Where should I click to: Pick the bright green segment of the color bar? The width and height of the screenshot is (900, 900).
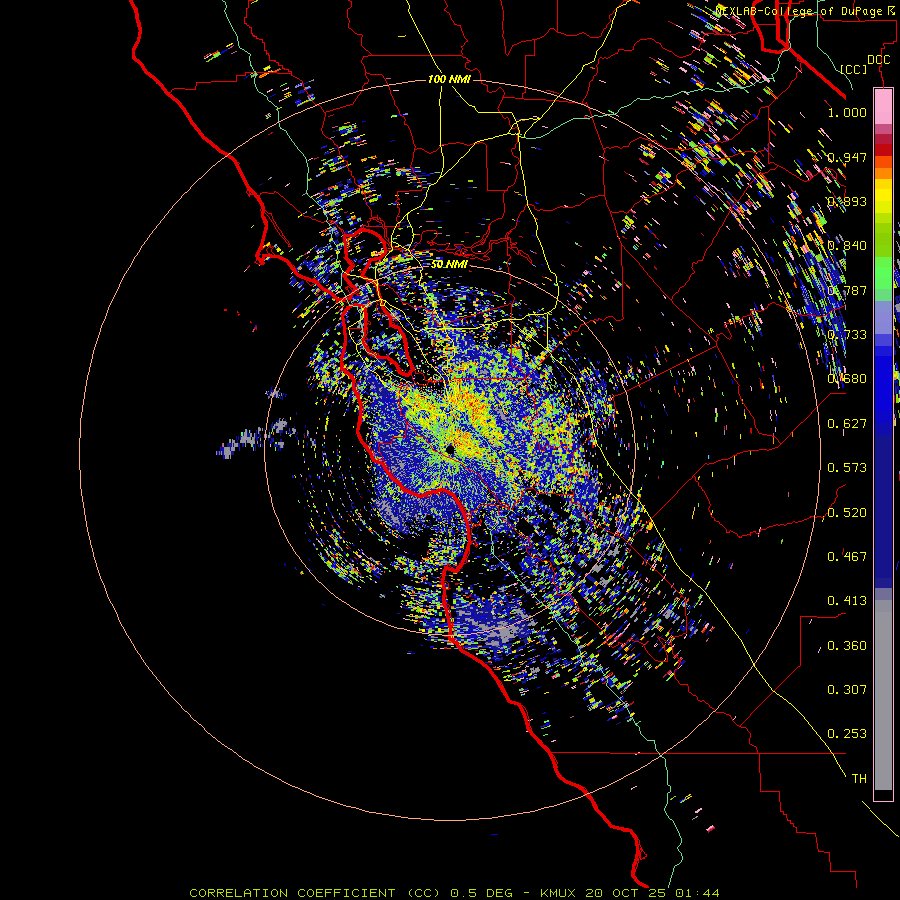[883, 272]
